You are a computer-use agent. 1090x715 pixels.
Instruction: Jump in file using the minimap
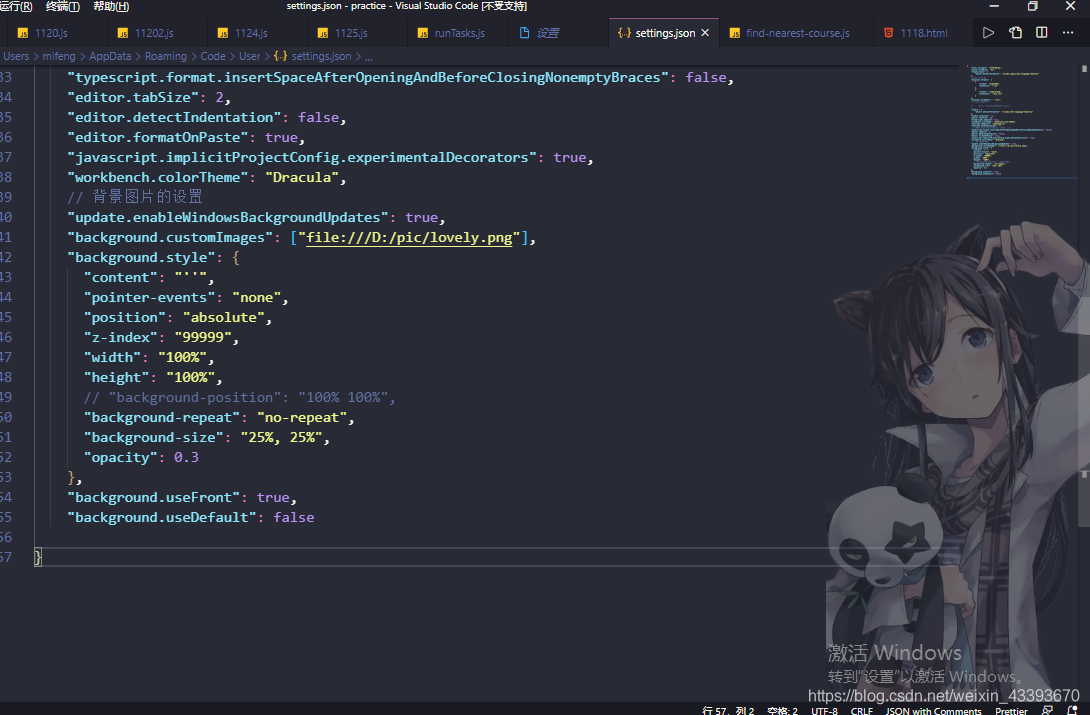tap(1022, 122)
